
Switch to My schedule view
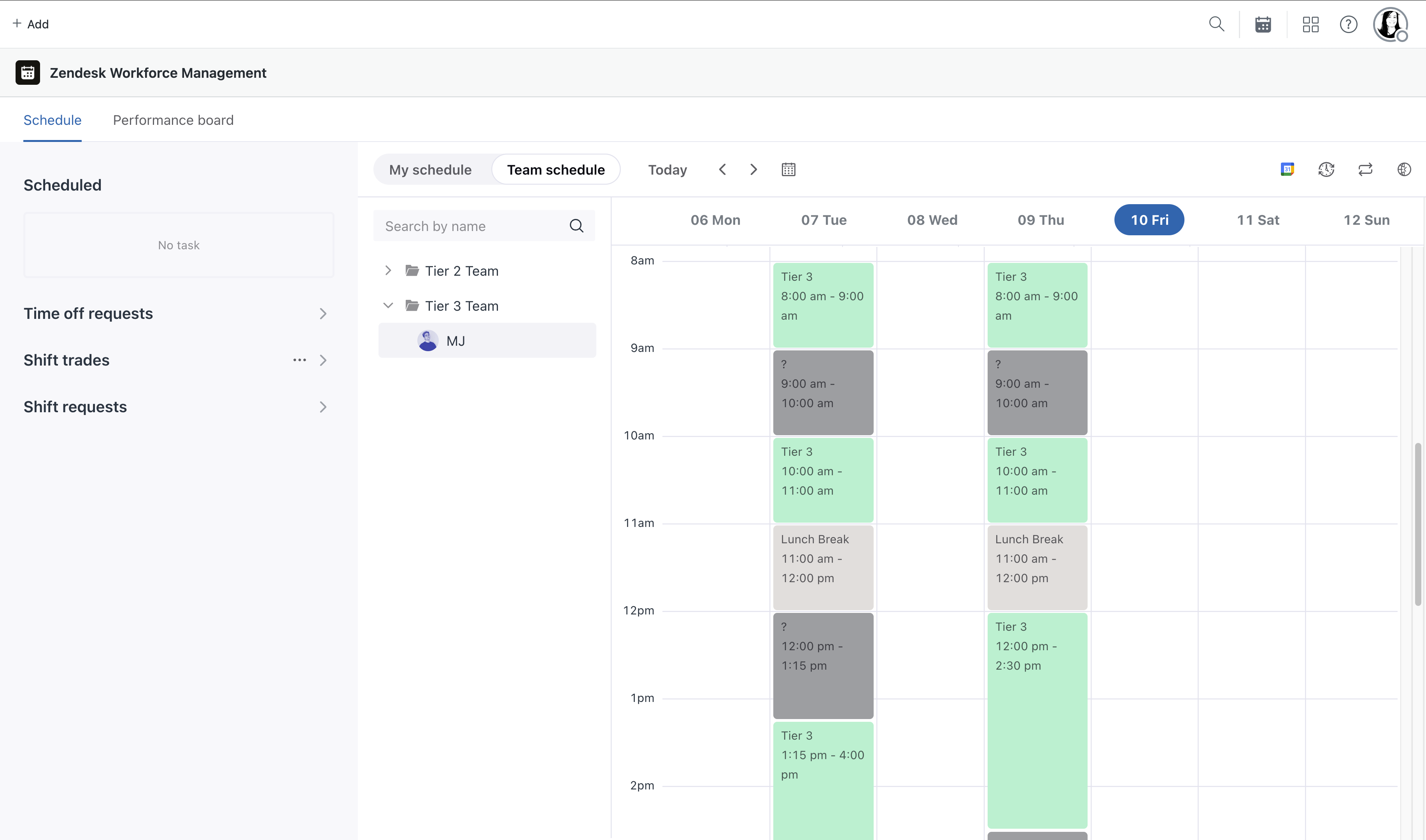(x=430, y=169)
